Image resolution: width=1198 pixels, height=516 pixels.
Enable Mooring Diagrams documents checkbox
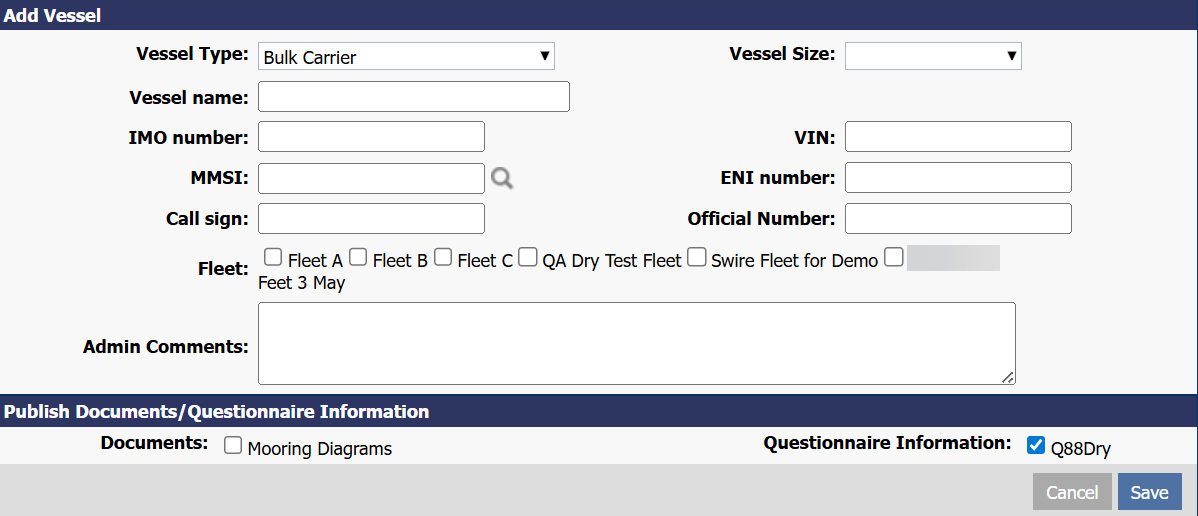(x=233, y=446)
